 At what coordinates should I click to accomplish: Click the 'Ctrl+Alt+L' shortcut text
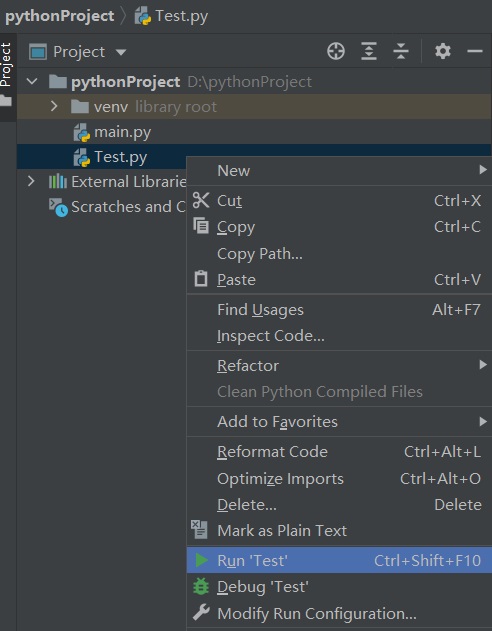point(442,452)
